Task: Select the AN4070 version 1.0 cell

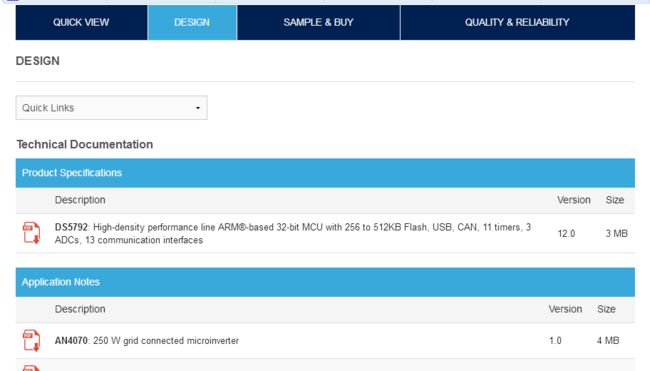Action: pos(555,341)
